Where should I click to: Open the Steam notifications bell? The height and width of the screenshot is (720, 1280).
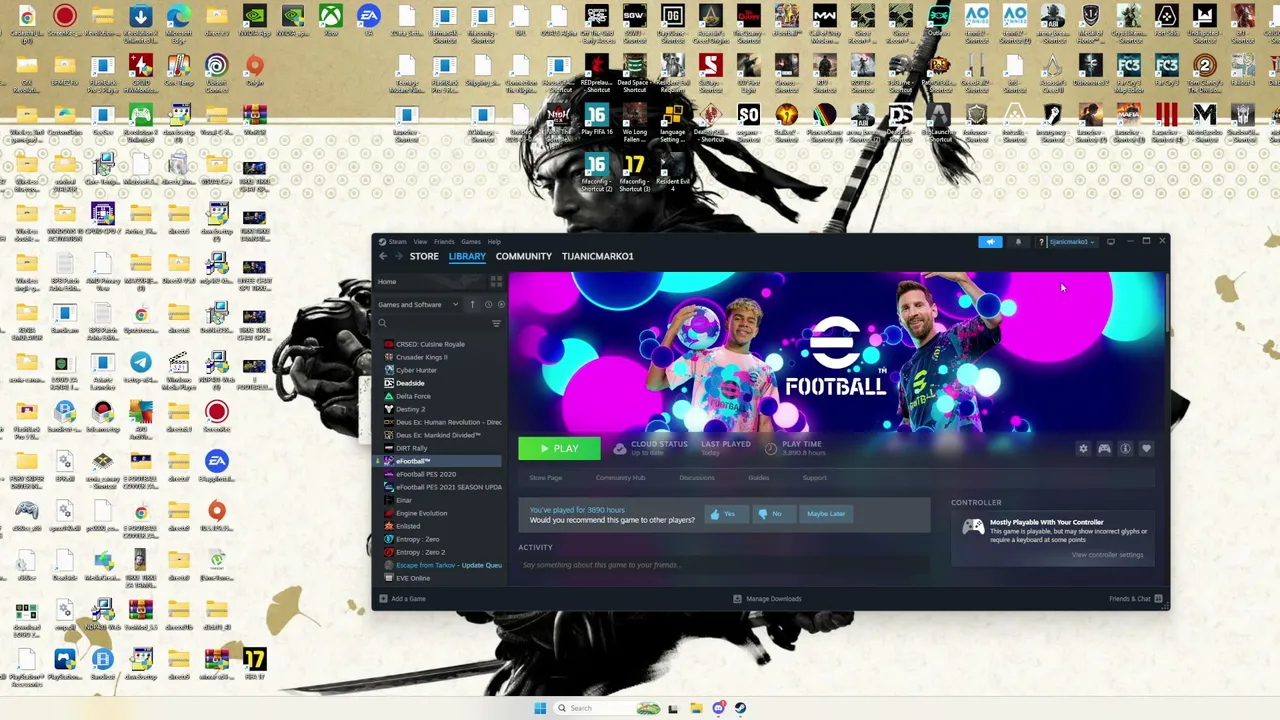coord(1018,242)
